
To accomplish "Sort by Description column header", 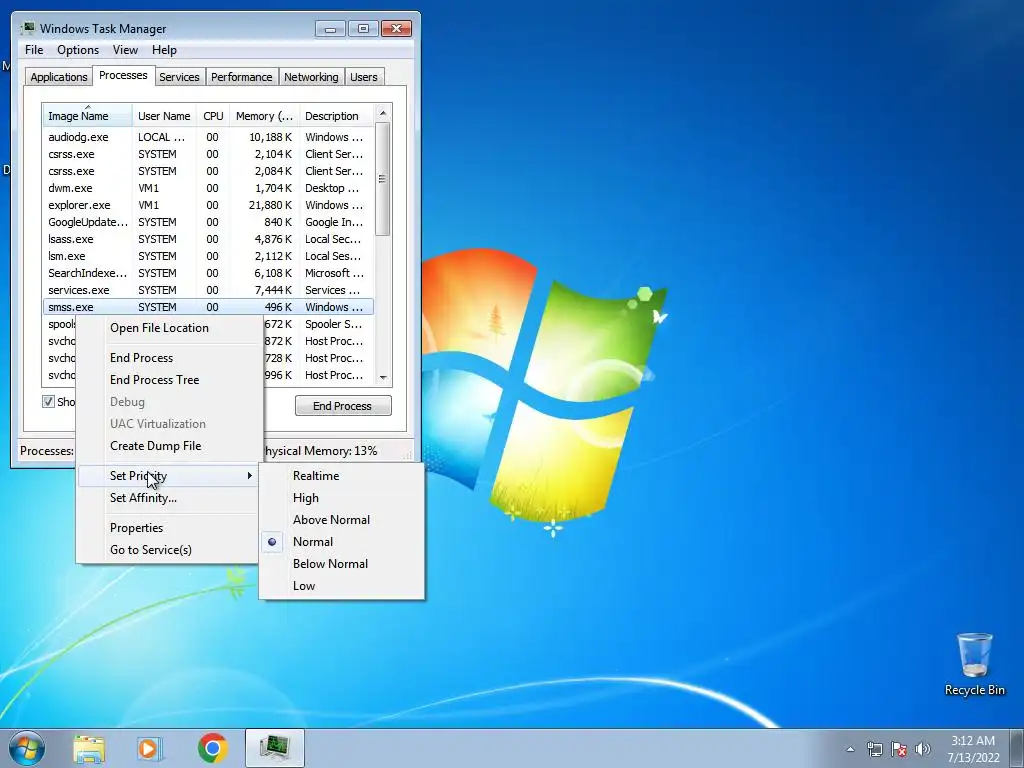I will pyautogui.click(x=336, y=116).
